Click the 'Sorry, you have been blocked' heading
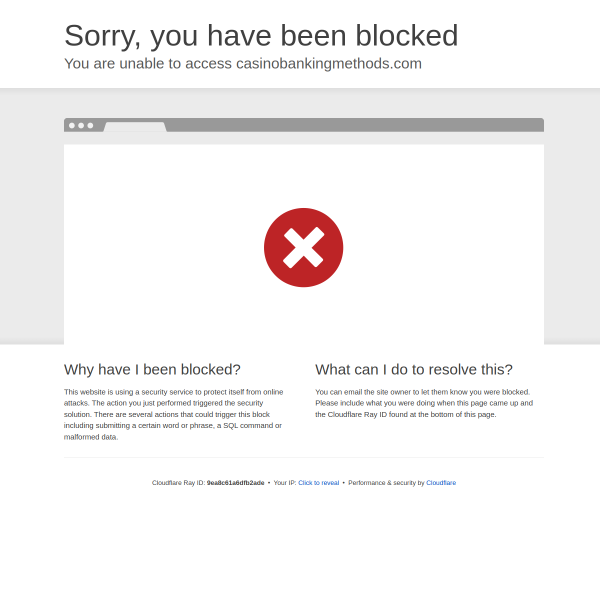 tap(261, 36)
